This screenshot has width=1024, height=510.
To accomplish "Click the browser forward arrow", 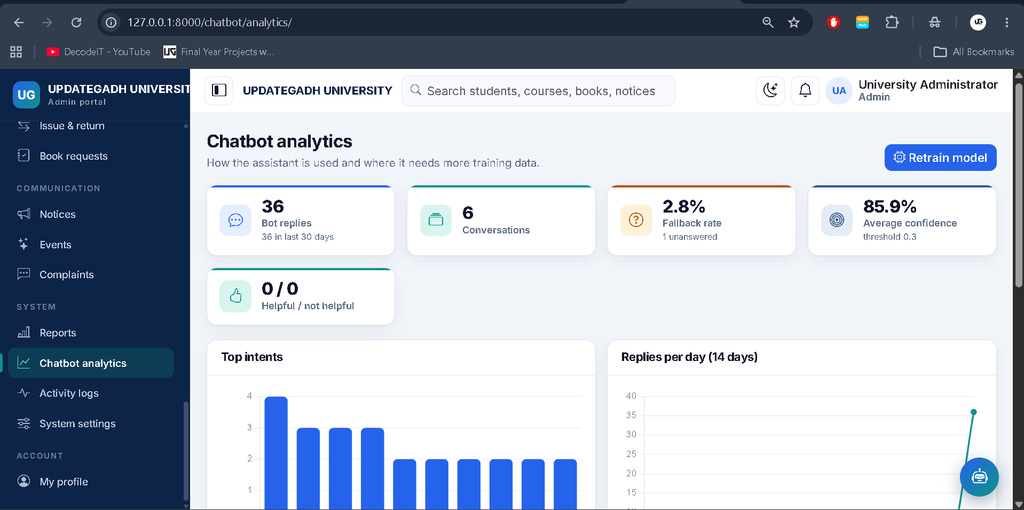I will pos(47,22).
